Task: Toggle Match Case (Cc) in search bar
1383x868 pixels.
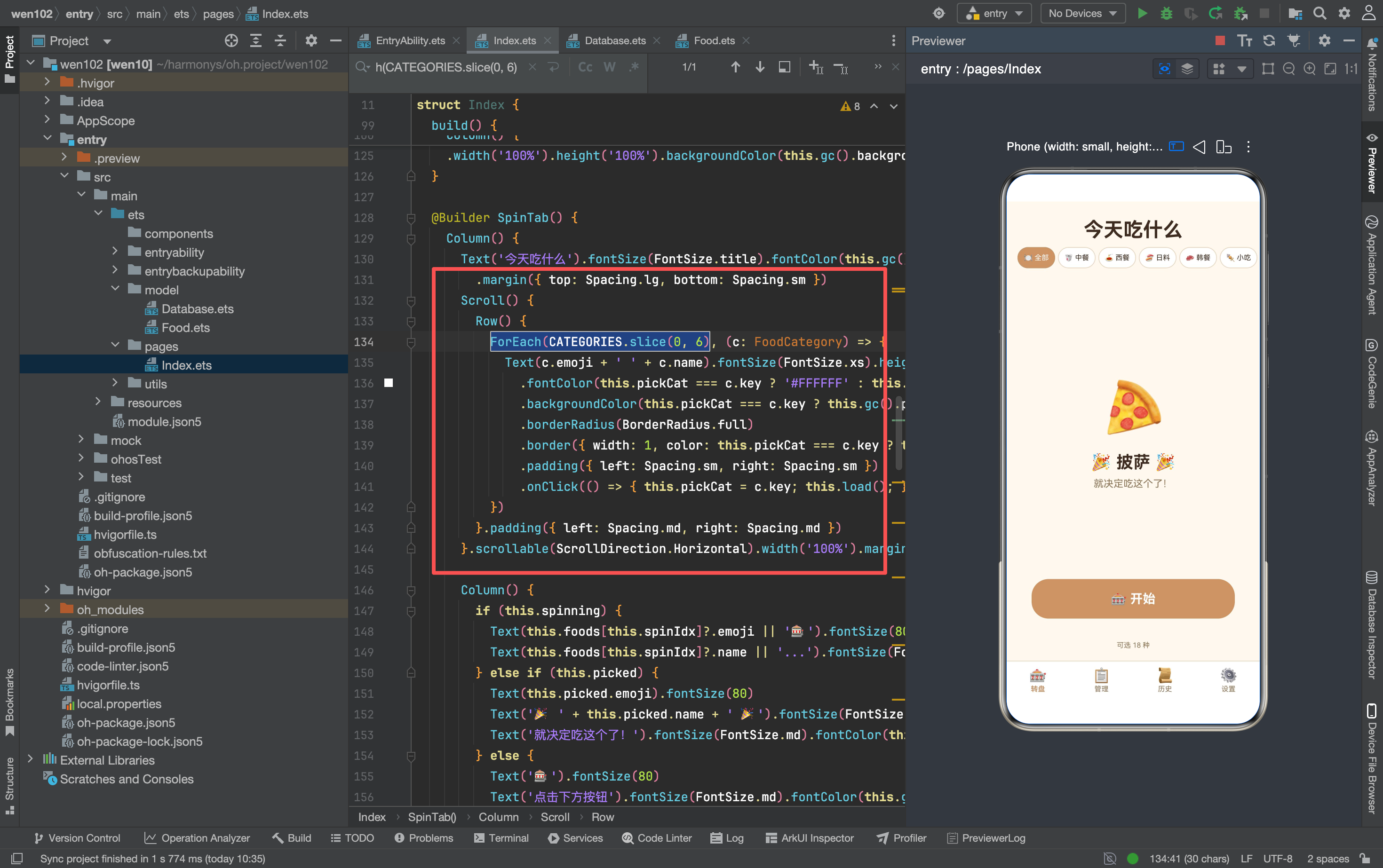Action: (x=585, y=67)
